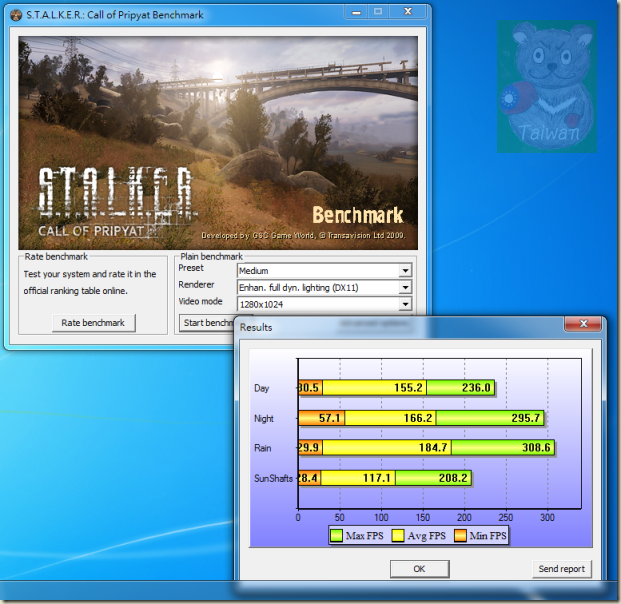The image size is (621, 604).
Task: Click the Rain avg value 184.7
Action: [433, 448]
